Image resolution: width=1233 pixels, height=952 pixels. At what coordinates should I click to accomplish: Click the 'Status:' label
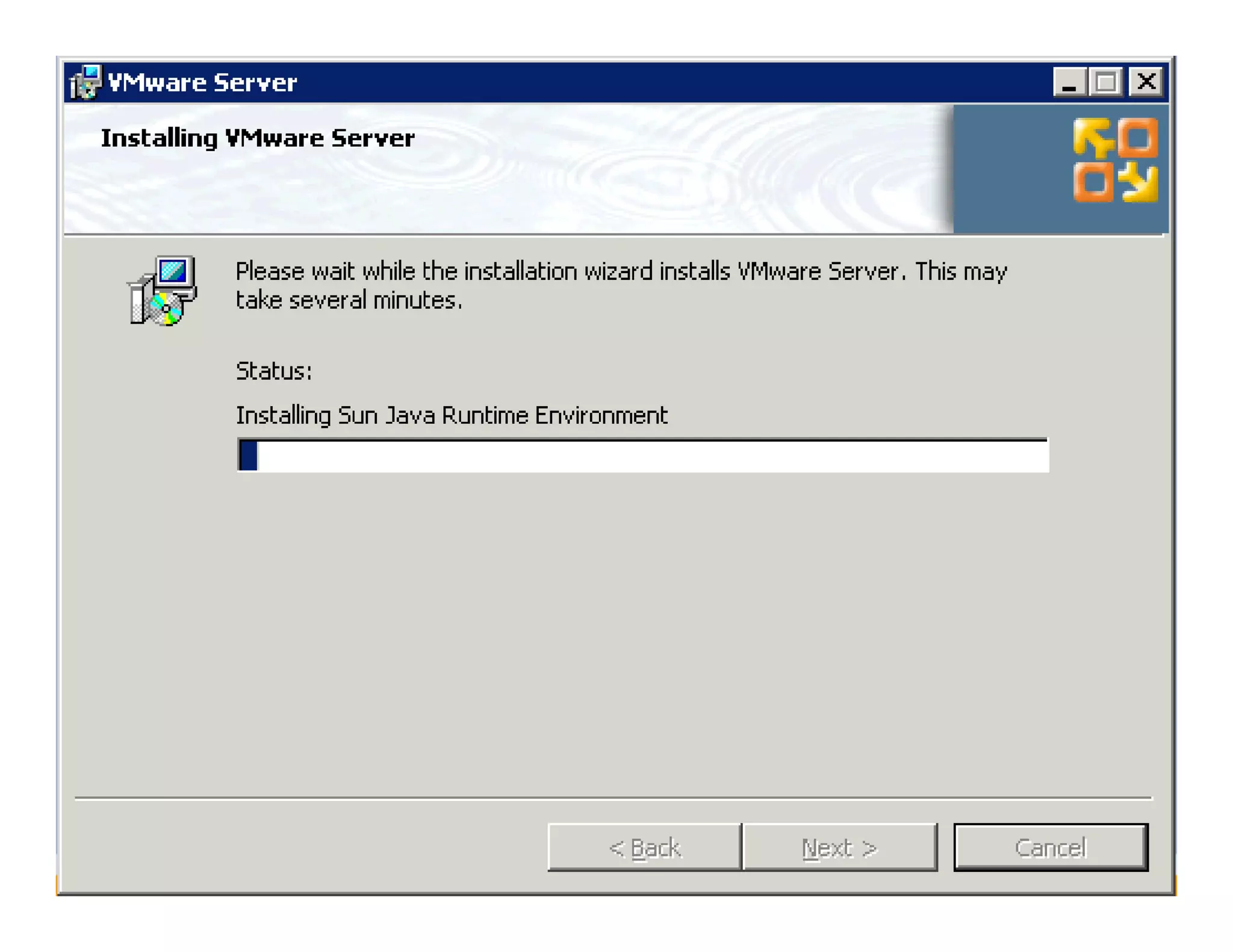tap(274, 371)
